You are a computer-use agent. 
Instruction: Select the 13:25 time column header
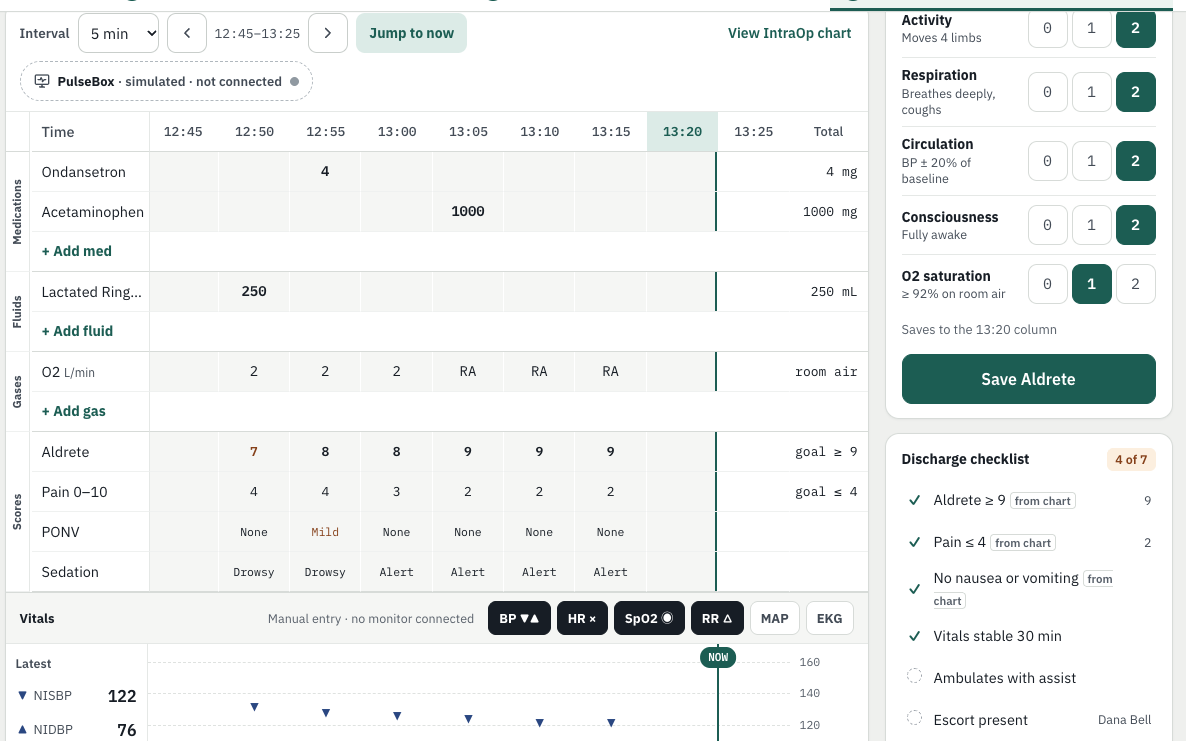coord(753,132)
